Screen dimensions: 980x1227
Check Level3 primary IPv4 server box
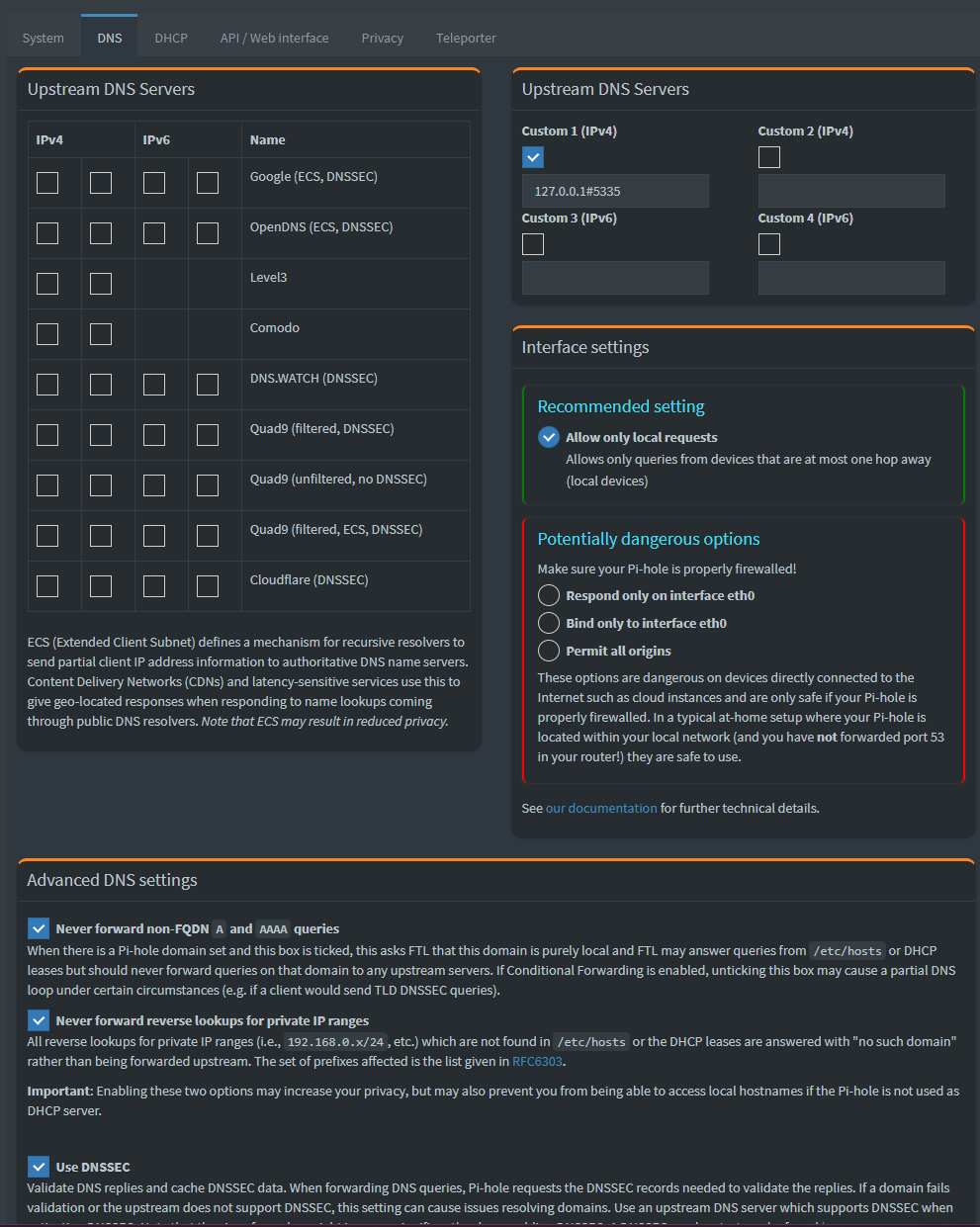pos(47,284)
